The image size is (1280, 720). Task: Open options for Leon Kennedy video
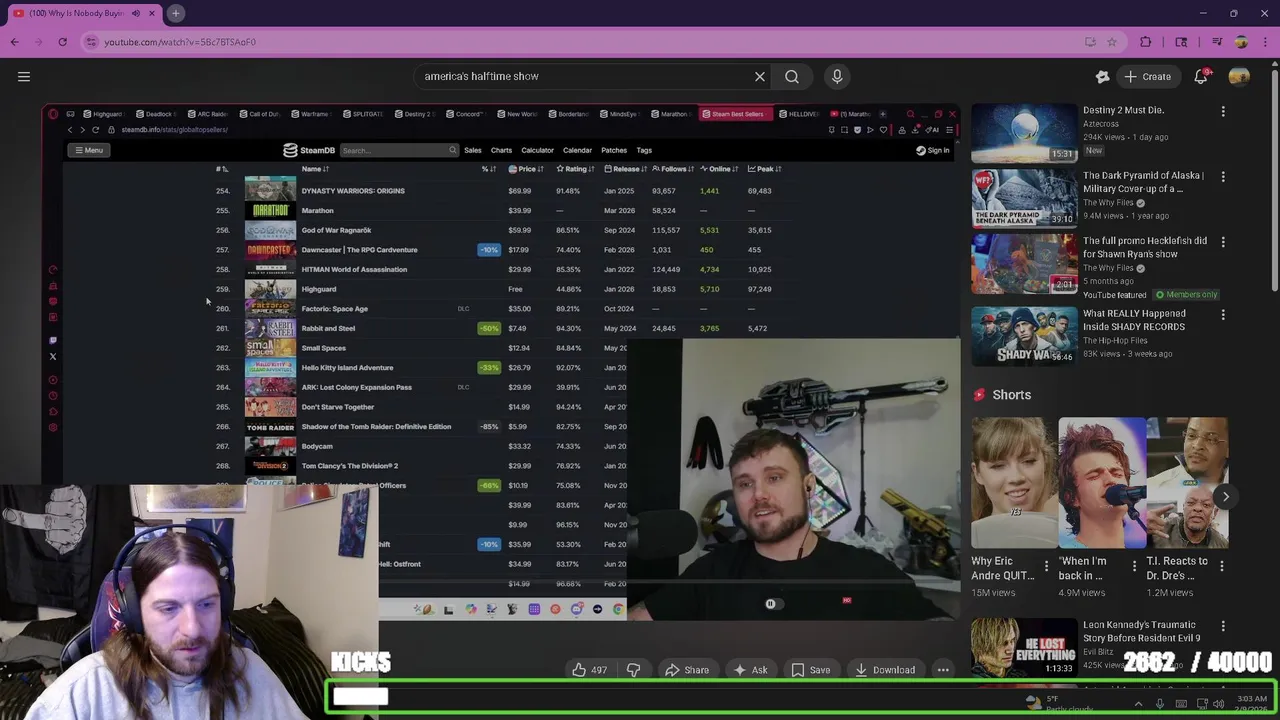tap(1223, 627)
